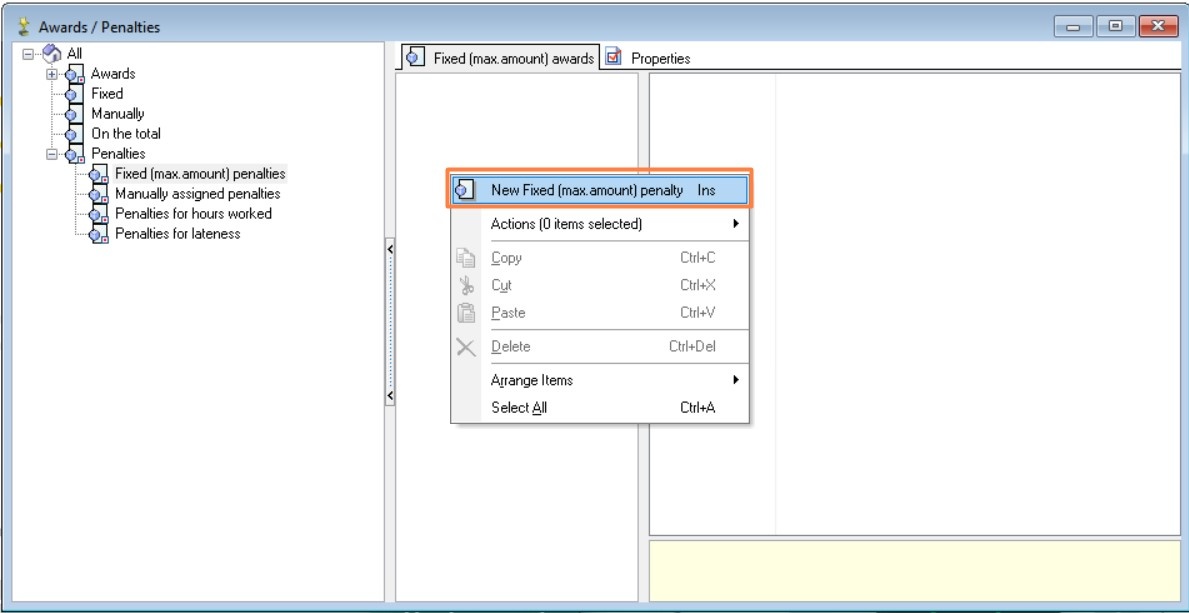This screenshot has height=613, width=1189.
Task: Open the Actions submenu arrow
Action: (736, 224)
